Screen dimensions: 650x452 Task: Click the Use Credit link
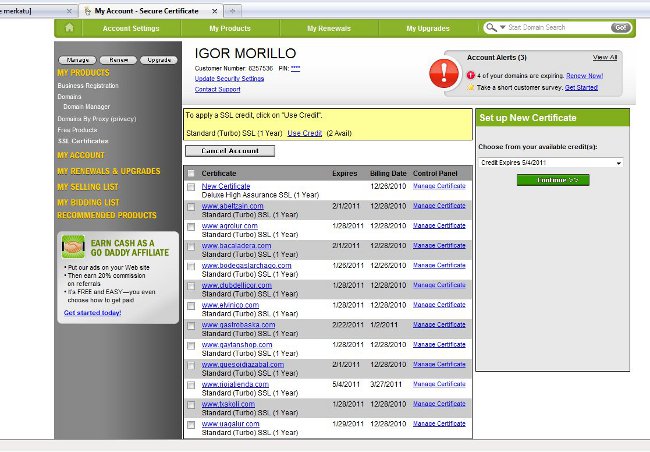click(x=305, y=133)
